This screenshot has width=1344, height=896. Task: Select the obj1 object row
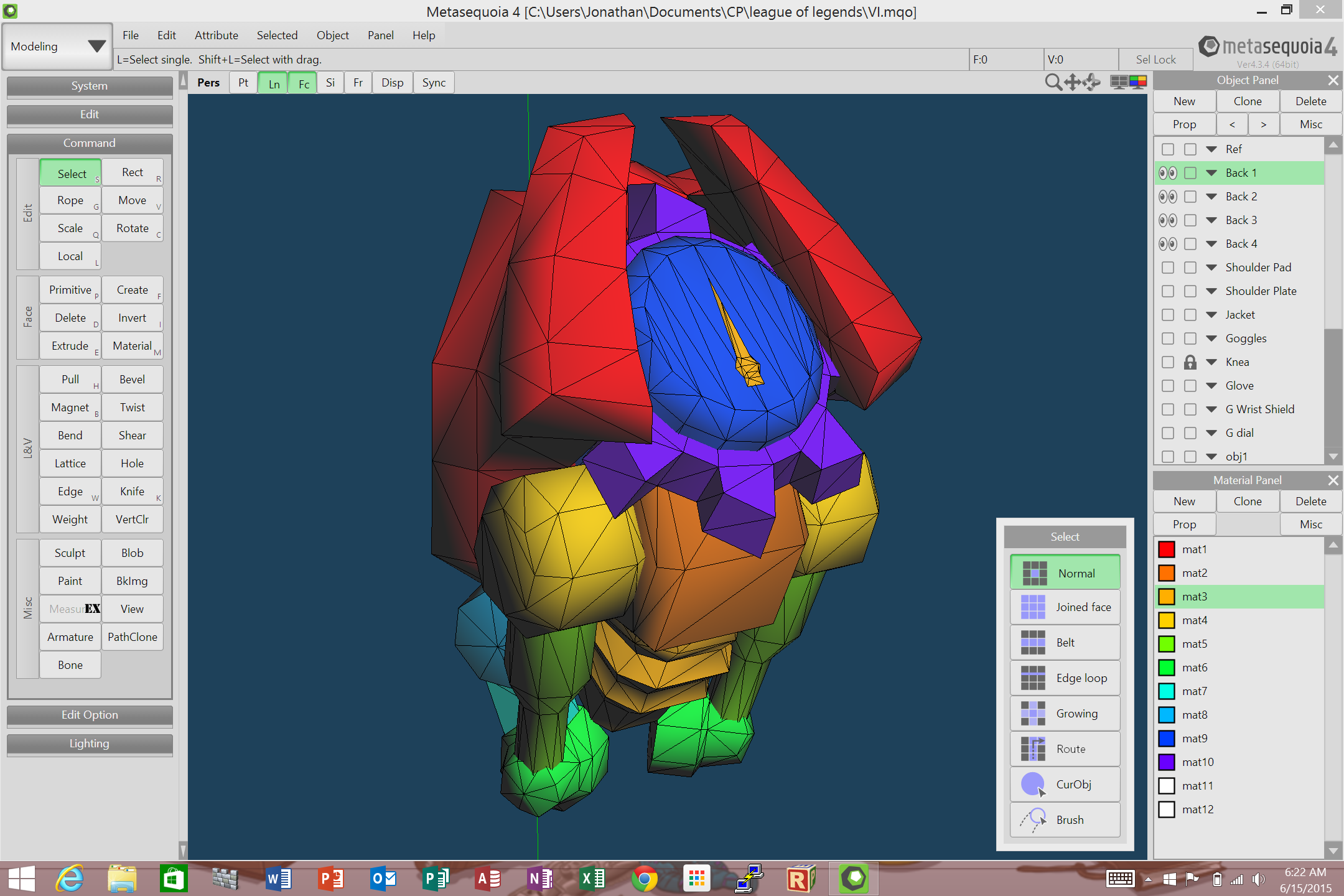point(1239,457)
